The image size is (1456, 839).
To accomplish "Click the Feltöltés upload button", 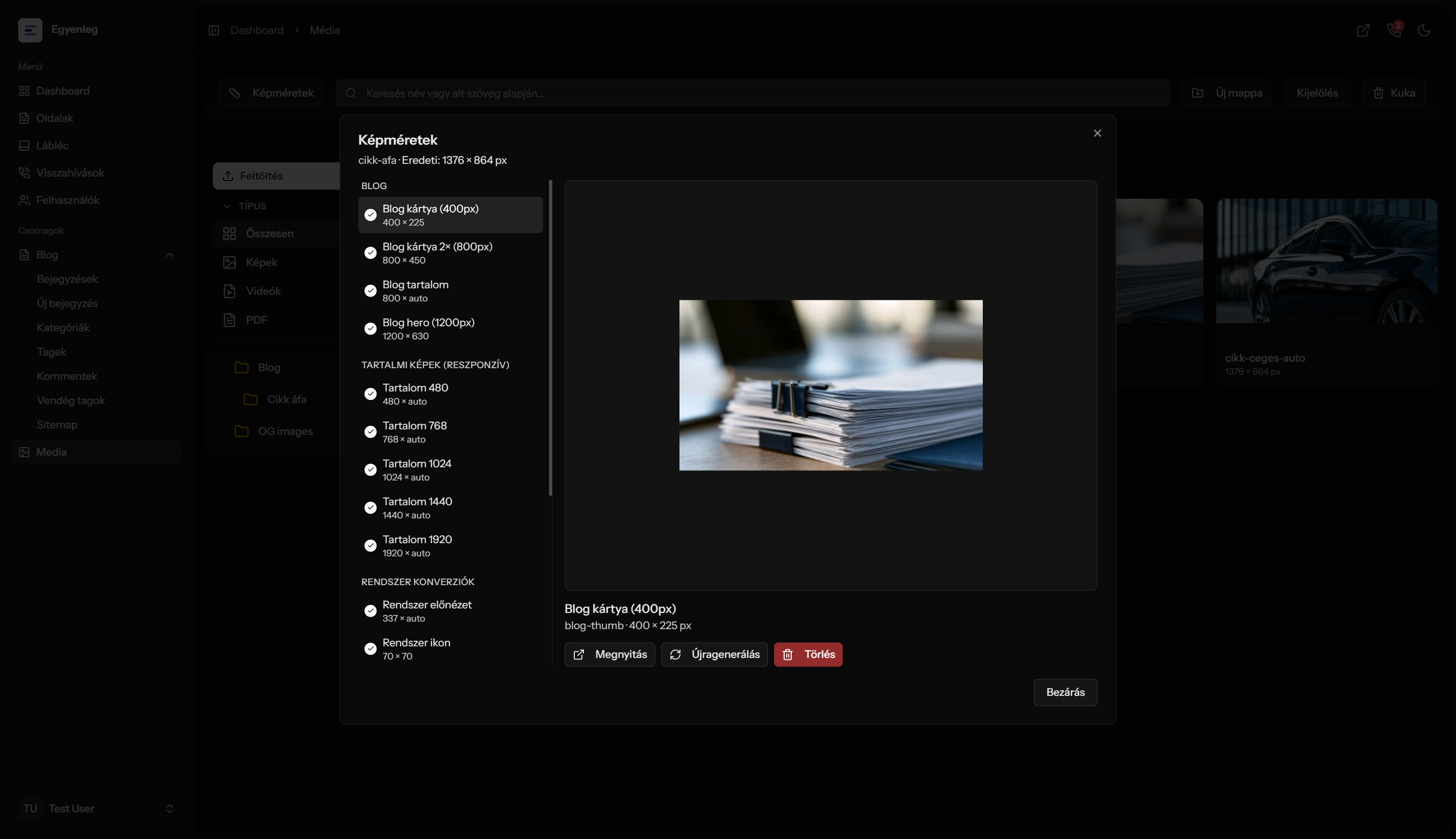I will click(277, 176).
